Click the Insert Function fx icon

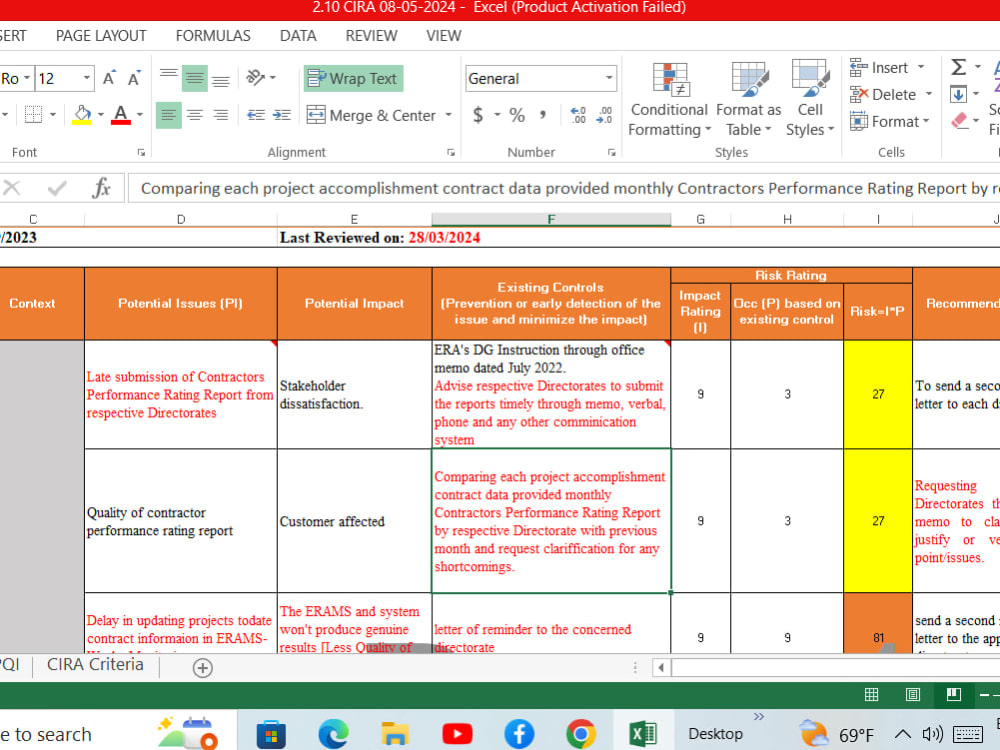pyautogui.click(x=101, y=188)
